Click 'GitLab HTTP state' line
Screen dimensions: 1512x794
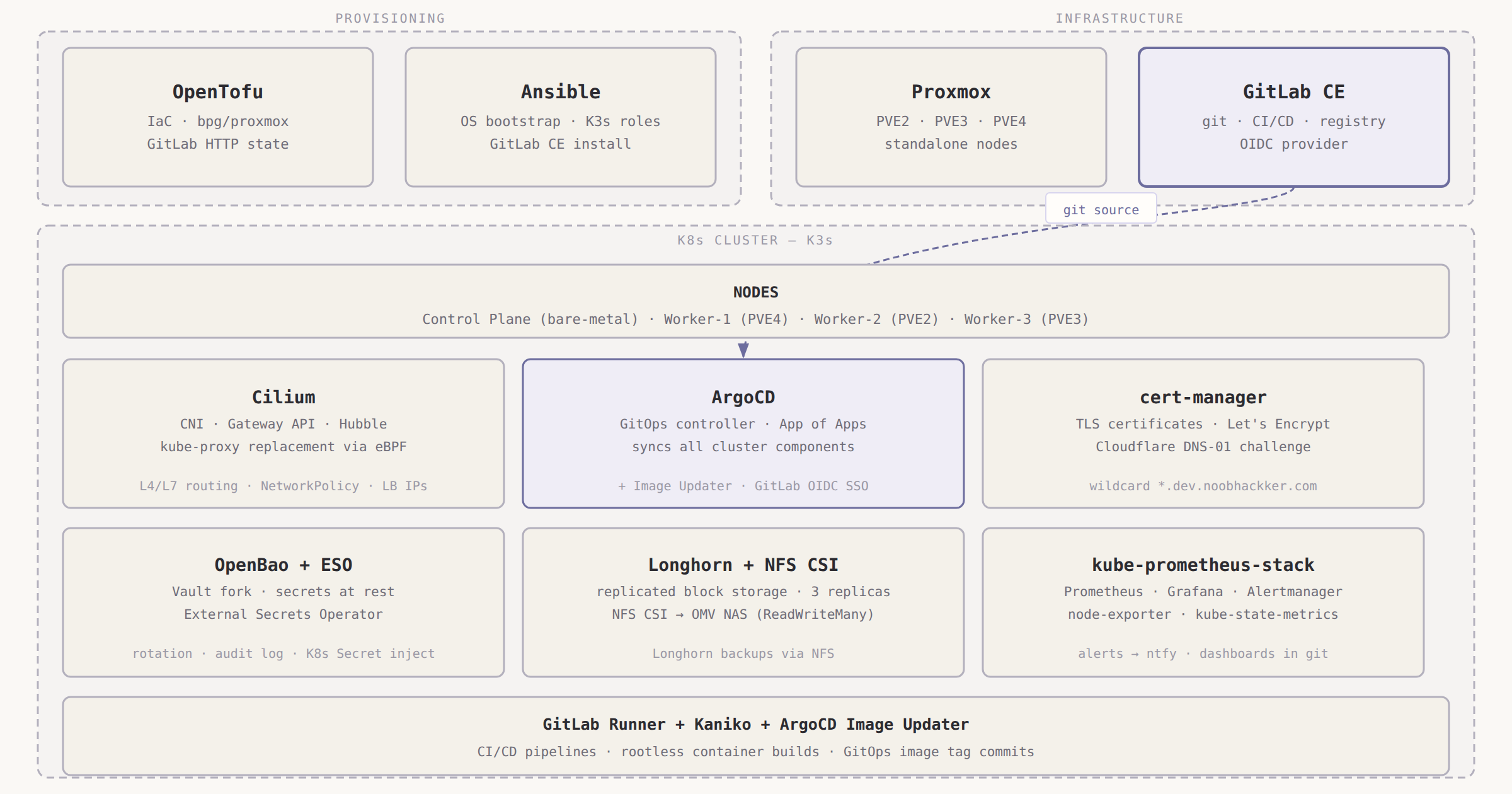pyautogui.click(x=218, y=144)
